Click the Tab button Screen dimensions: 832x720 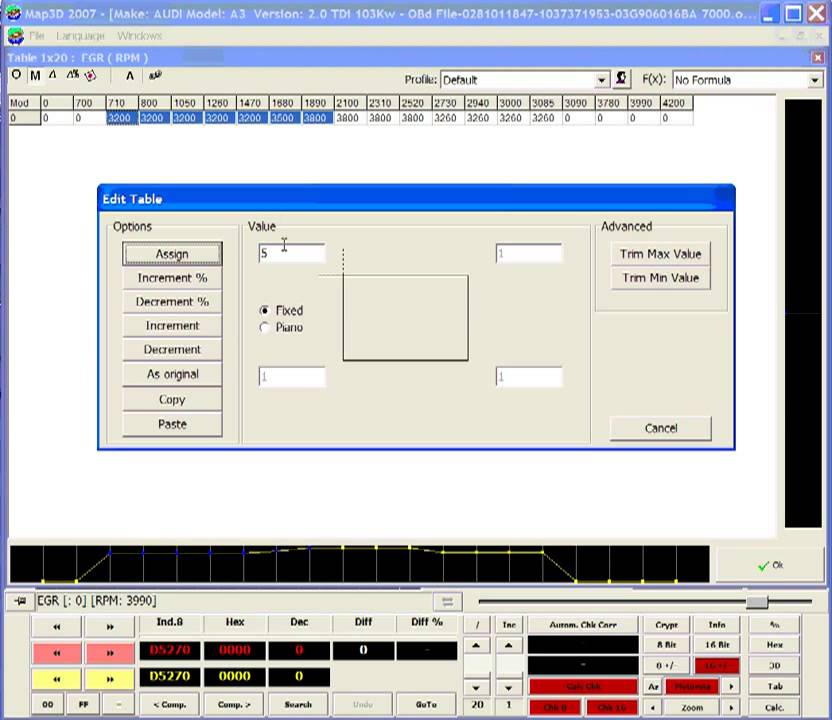tap(774, 686)
